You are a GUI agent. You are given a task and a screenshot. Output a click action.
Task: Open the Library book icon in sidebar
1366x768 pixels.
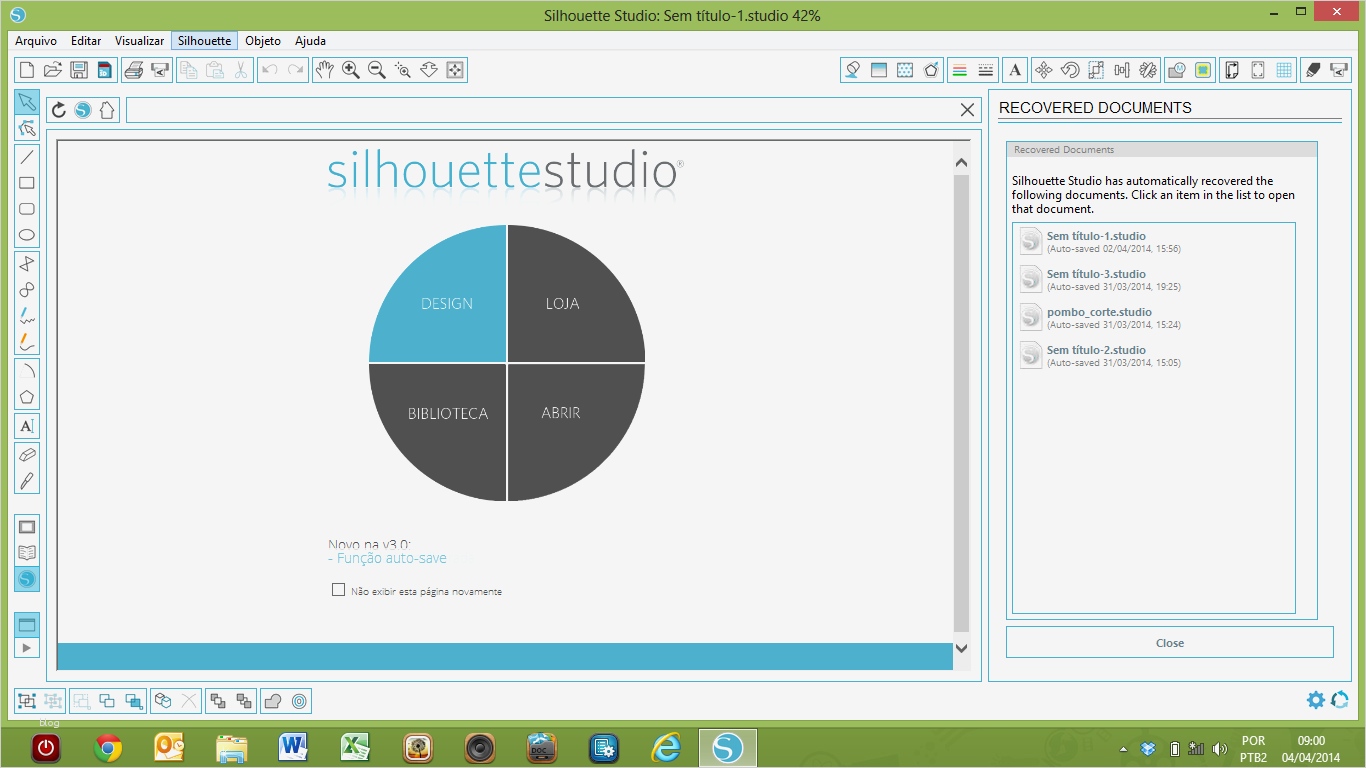point(27,552)
